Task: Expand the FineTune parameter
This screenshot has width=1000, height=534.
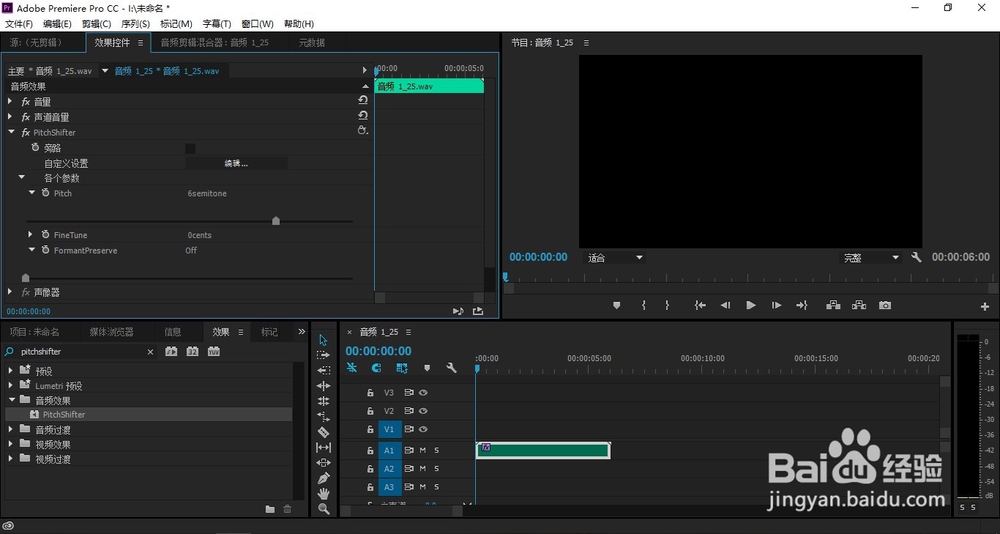Action: 31,235
